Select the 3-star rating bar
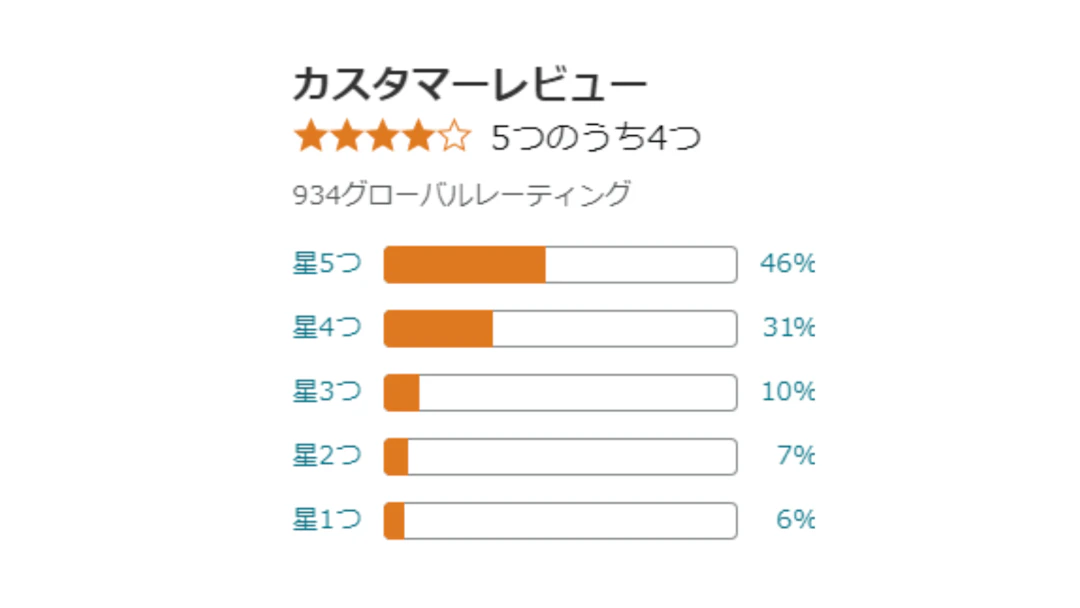 [560, 392]
